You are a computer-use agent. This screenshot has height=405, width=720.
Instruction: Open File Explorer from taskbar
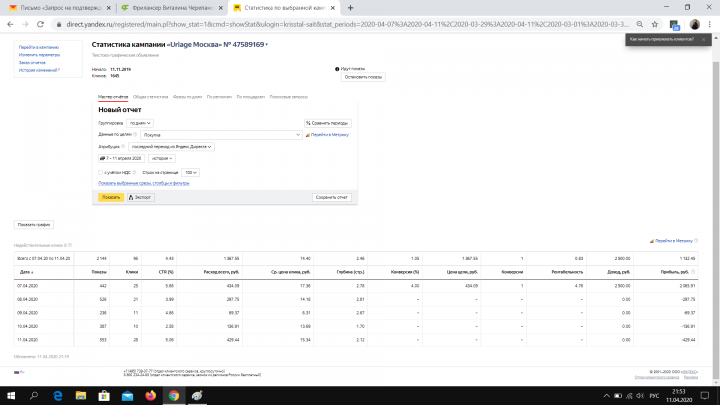[x=81, y=395]
